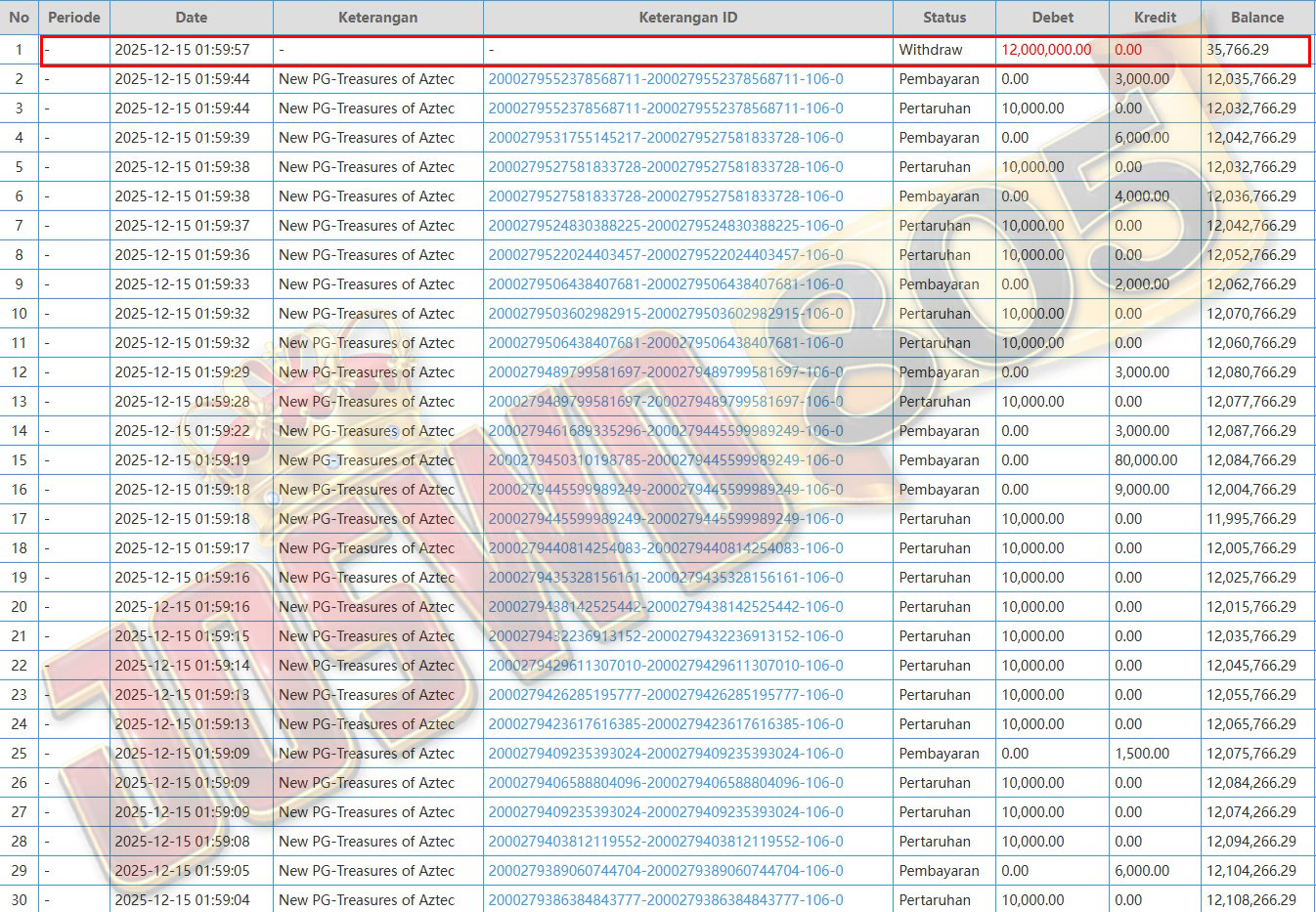
Task: Select the 2025-12-15 01:59:57 date cell
Action: point(182,50)
